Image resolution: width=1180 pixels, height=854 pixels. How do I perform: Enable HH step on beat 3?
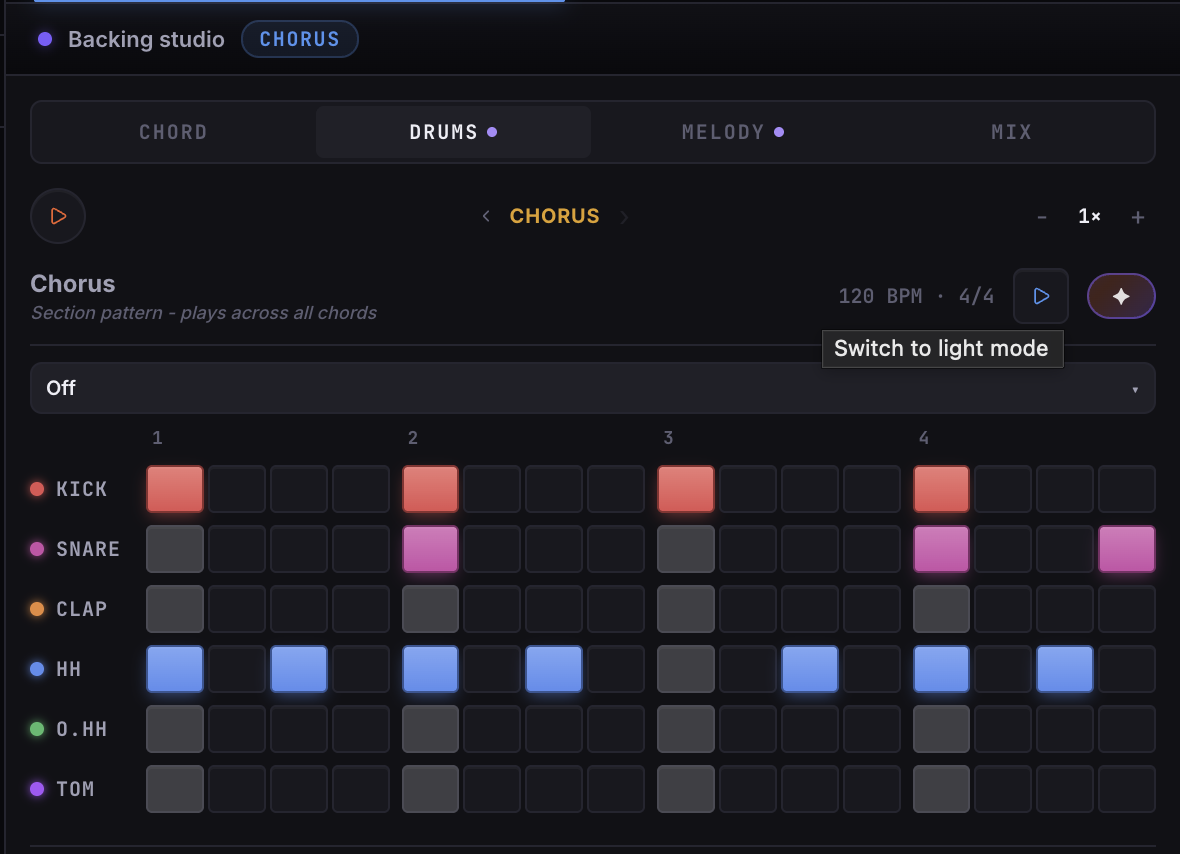(x=686, y=669)
